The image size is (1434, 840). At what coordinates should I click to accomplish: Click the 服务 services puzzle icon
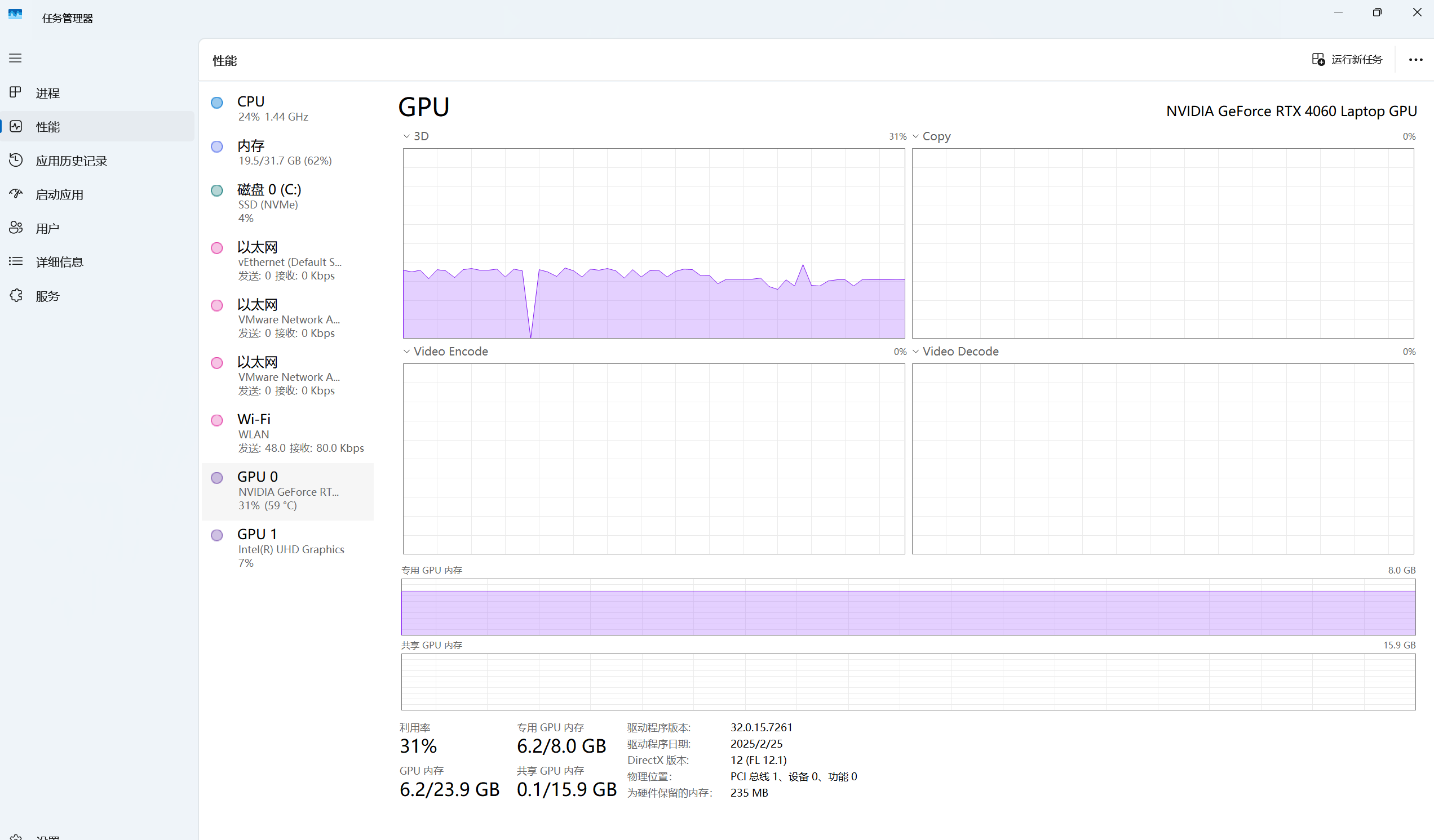tap(15, 295)
